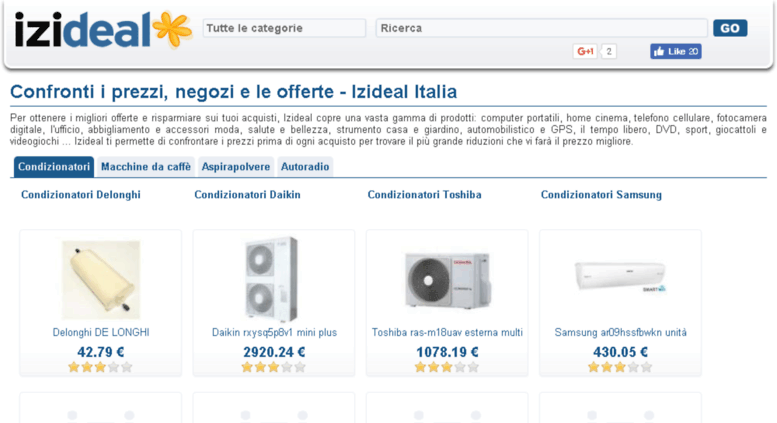Screen dimensions: 777x423
Task: Click the Facebook Like button
Action: [x=676, y=51]
